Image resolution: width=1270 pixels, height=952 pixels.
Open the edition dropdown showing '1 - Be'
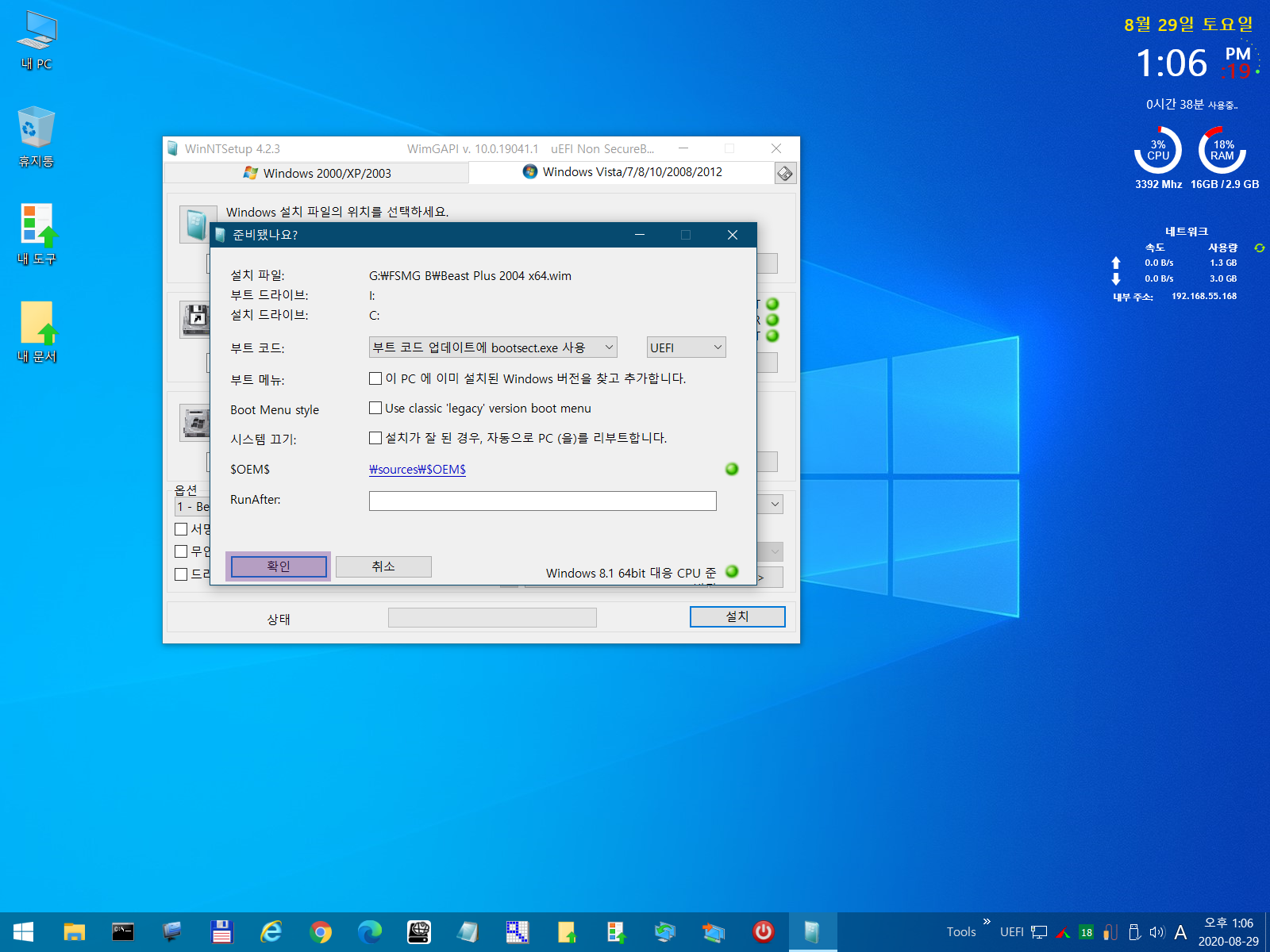click(x=192, y=506)
